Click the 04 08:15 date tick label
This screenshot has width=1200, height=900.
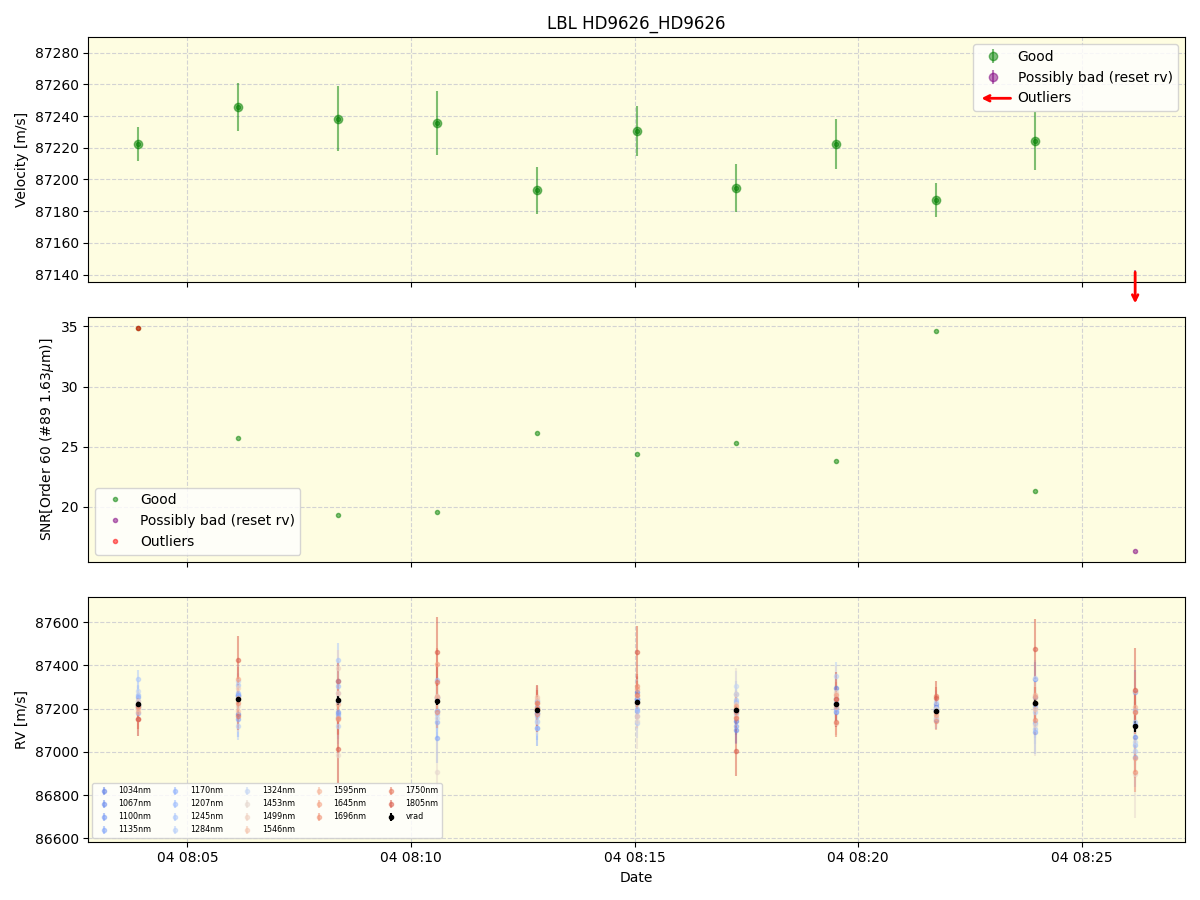pos(635,857)
